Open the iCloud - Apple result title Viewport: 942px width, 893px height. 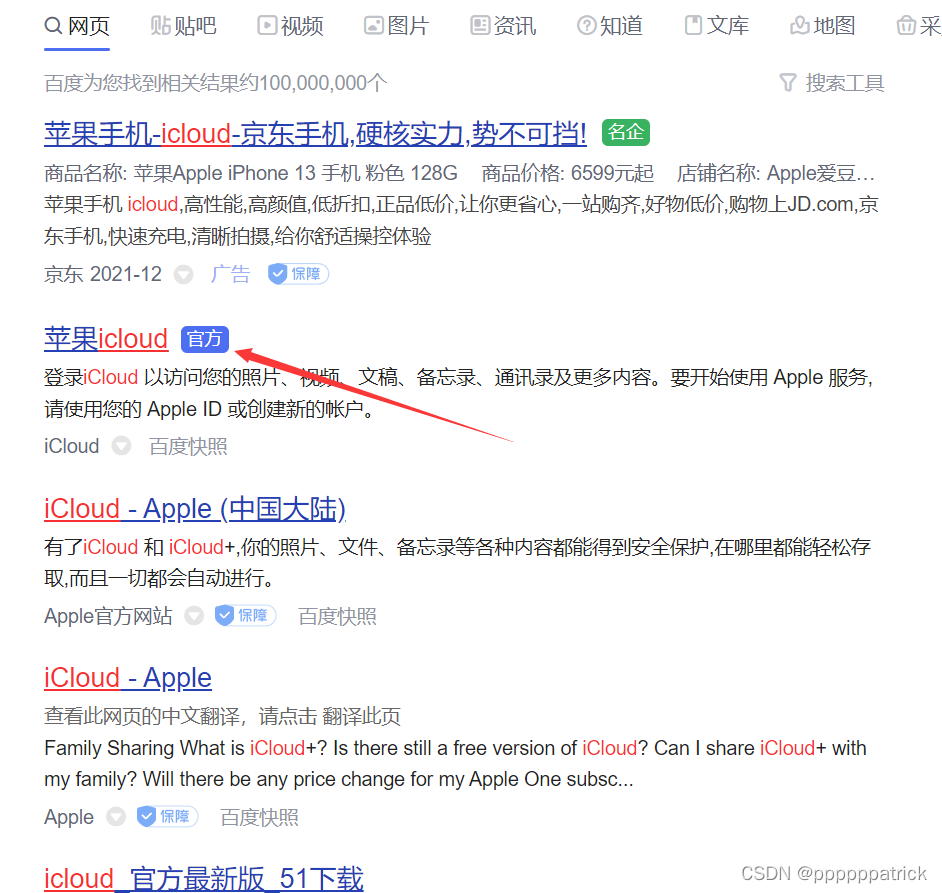point(127,678)
